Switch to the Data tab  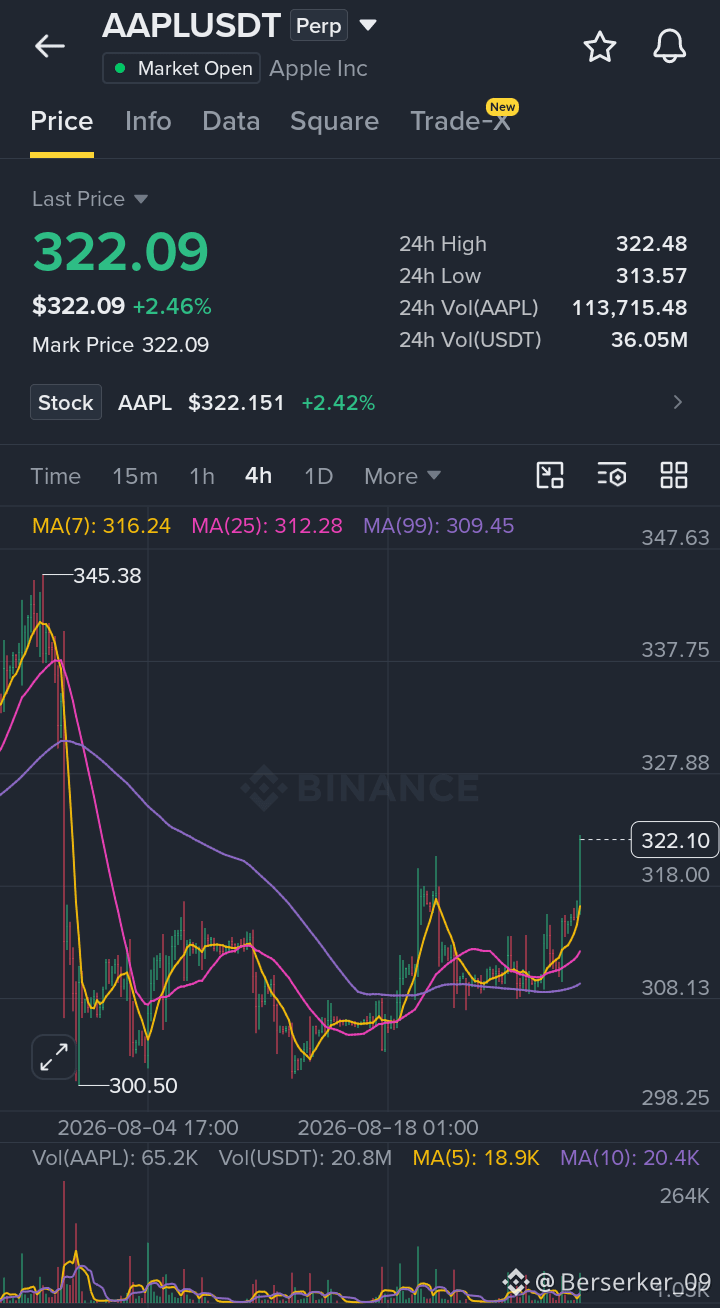click(x=231, y=122)
